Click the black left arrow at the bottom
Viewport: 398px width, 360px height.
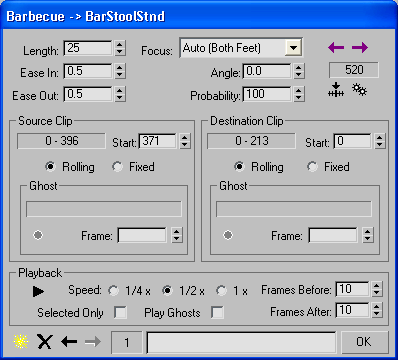pos(69,342)
